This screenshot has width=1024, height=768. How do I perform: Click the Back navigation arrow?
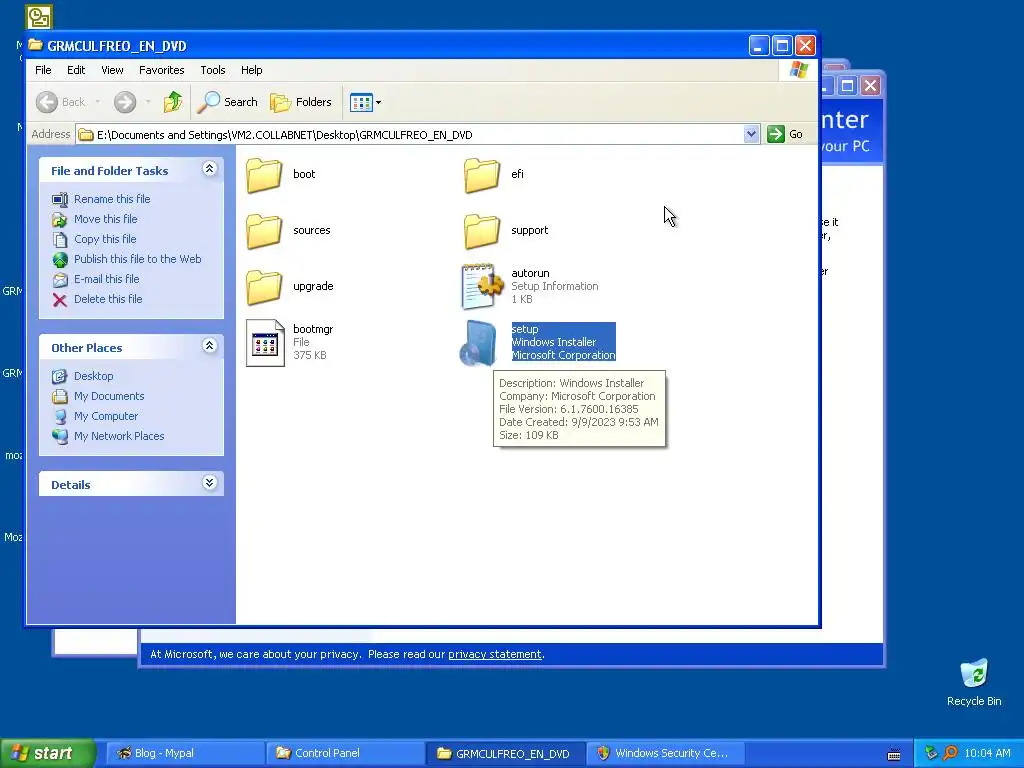click(x=47, y=102)
